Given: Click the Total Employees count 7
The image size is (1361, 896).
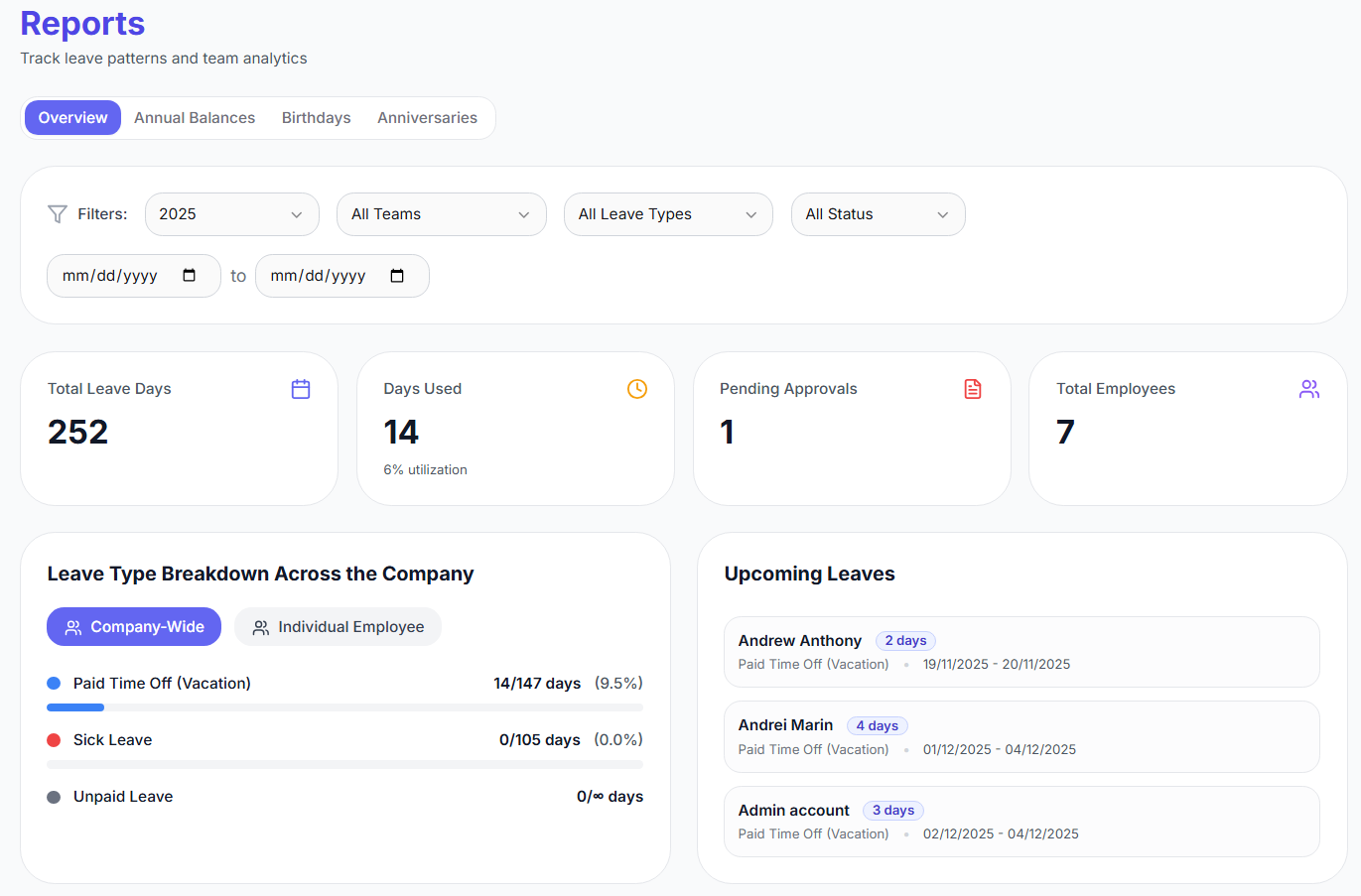Looking at the screenshot, I should 1065,432.
